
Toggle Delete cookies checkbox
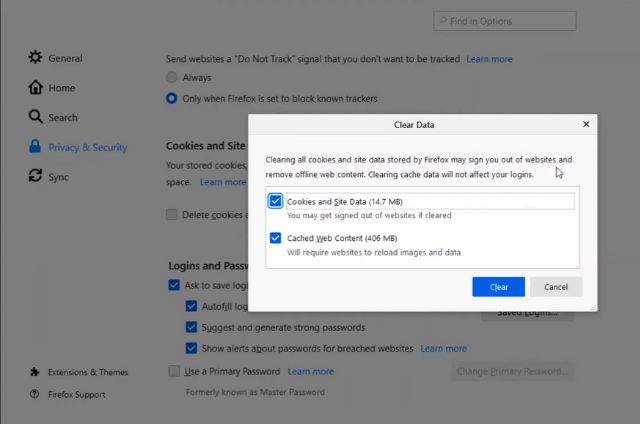171,214
